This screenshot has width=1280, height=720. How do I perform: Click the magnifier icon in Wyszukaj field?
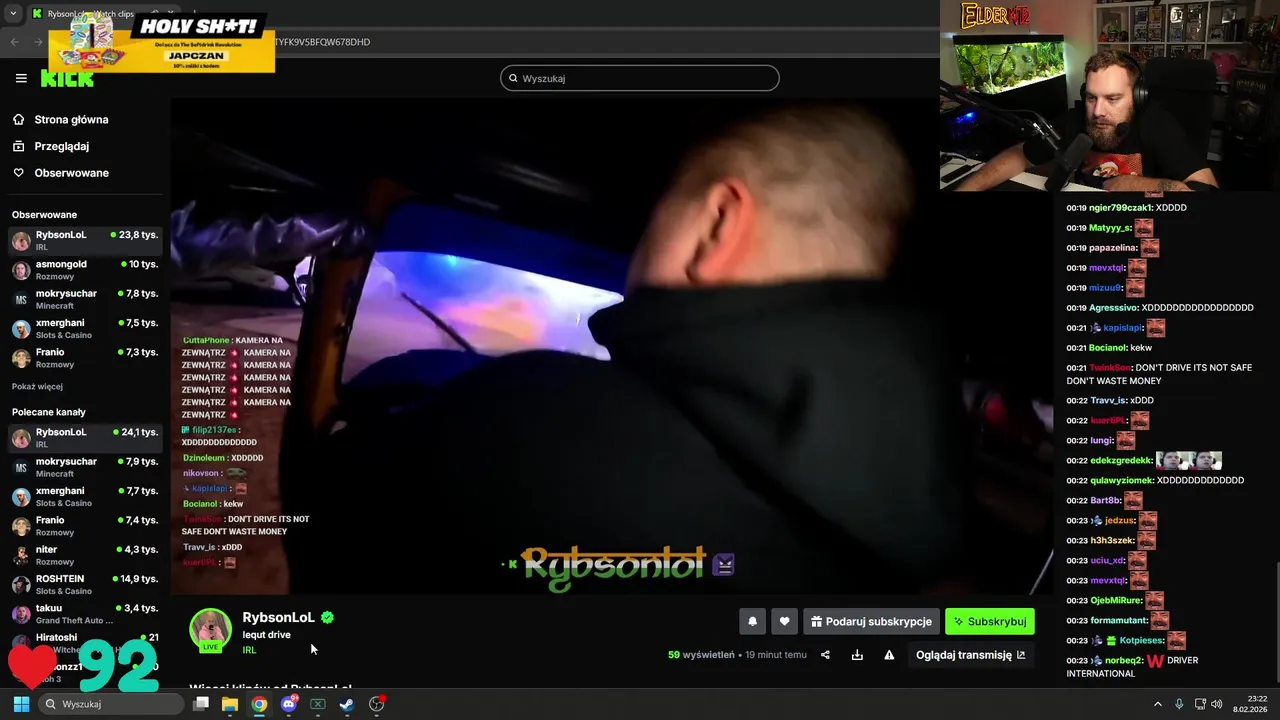pyautogui.click(x=513, y=78)
